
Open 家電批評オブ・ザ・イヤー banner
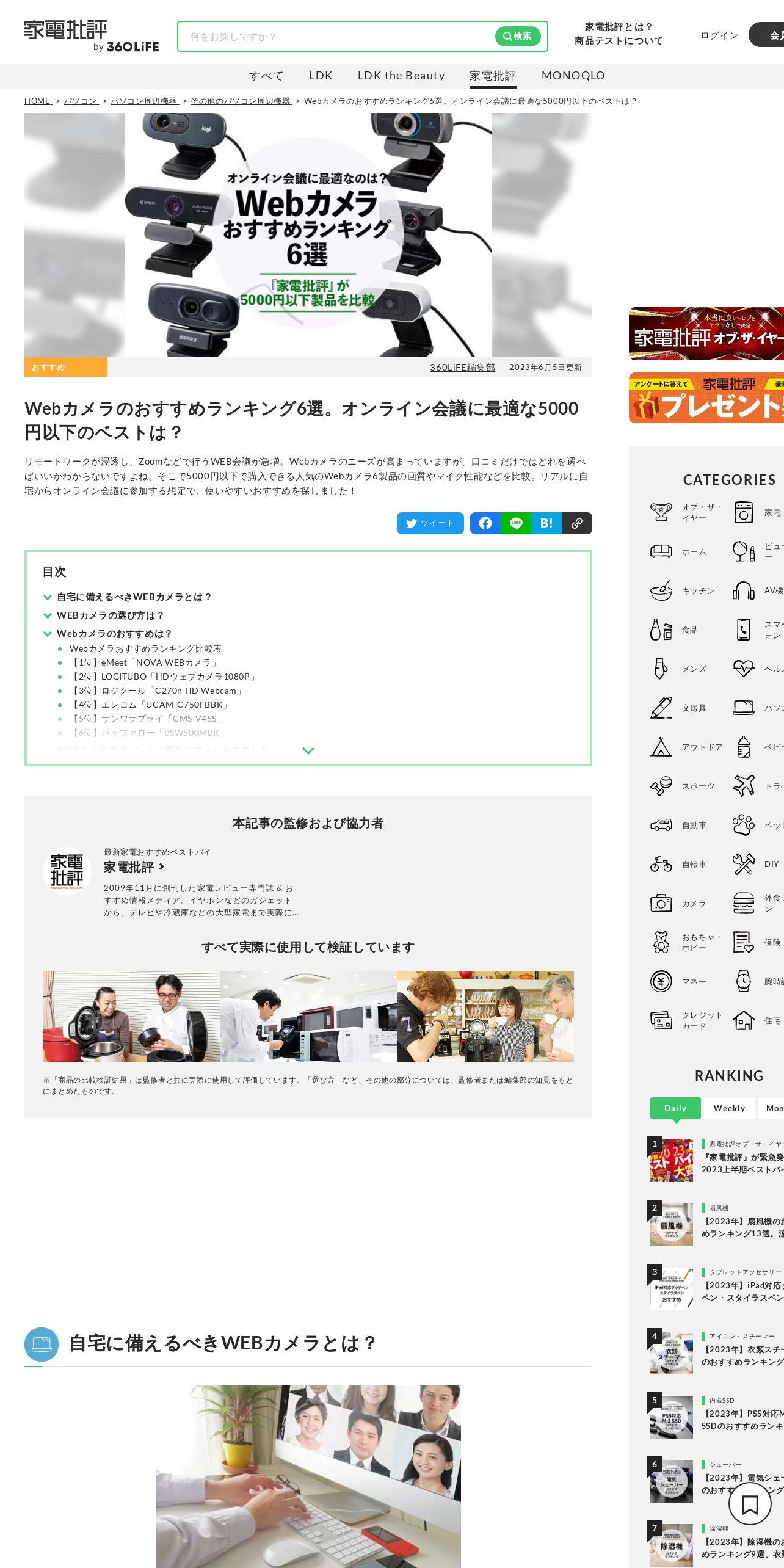(706, 333)
